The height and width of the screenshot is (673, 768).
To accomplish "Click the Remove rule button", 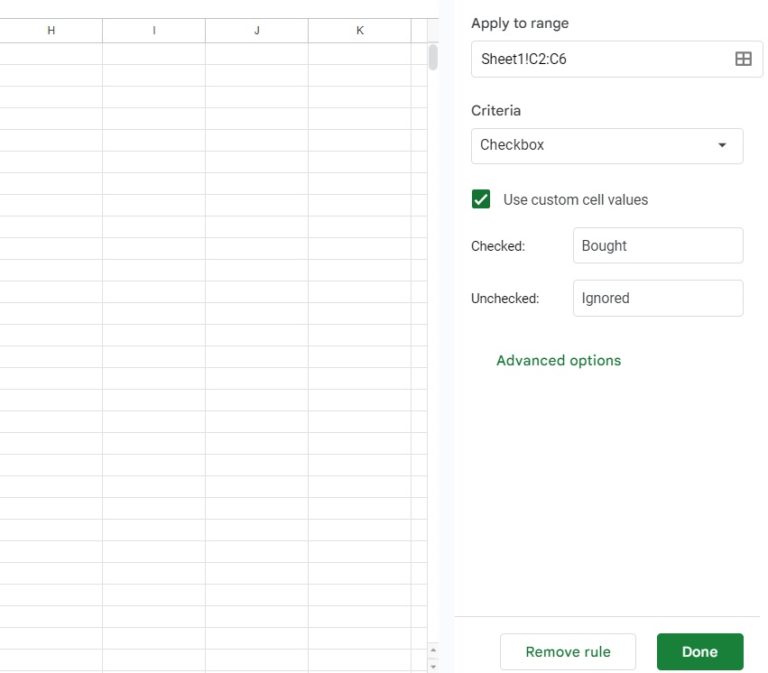I will tap(568, 651).
